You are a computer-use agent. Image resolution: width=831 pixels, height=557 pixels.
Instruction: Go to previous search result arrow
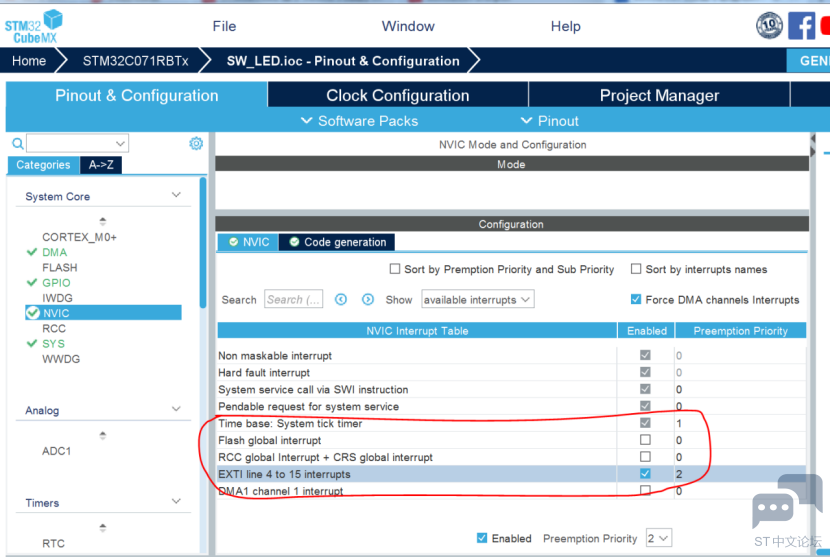click(341, 299)
